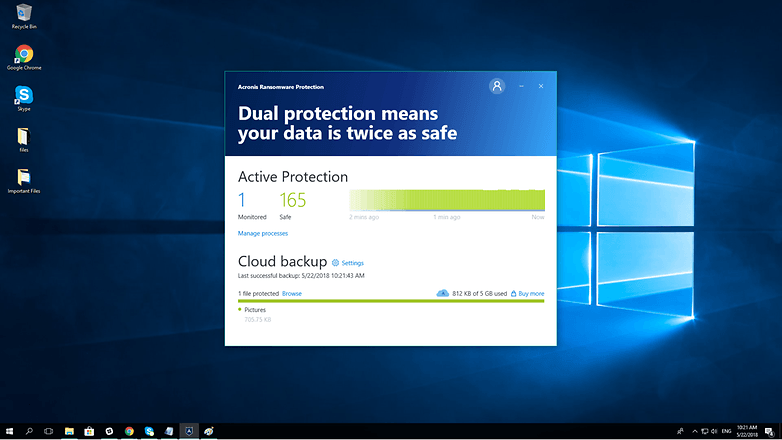Screen dimensions: 782x440
Task: Minimize the Acronis Ransomware Protection window
Action: click(521, 87)
